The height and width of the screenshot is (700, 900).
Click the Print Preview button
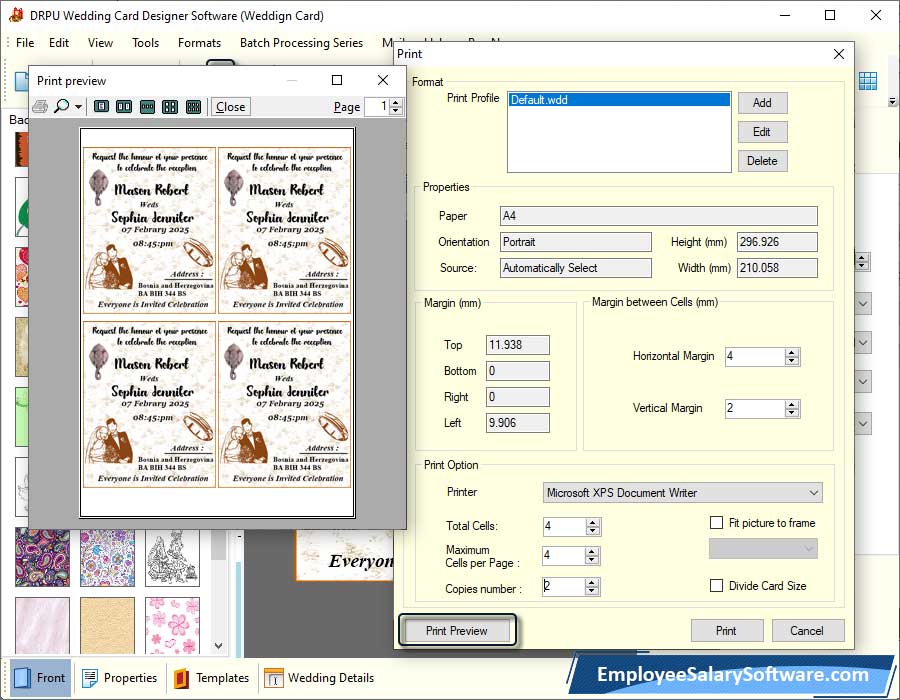(x=457, y=631)
